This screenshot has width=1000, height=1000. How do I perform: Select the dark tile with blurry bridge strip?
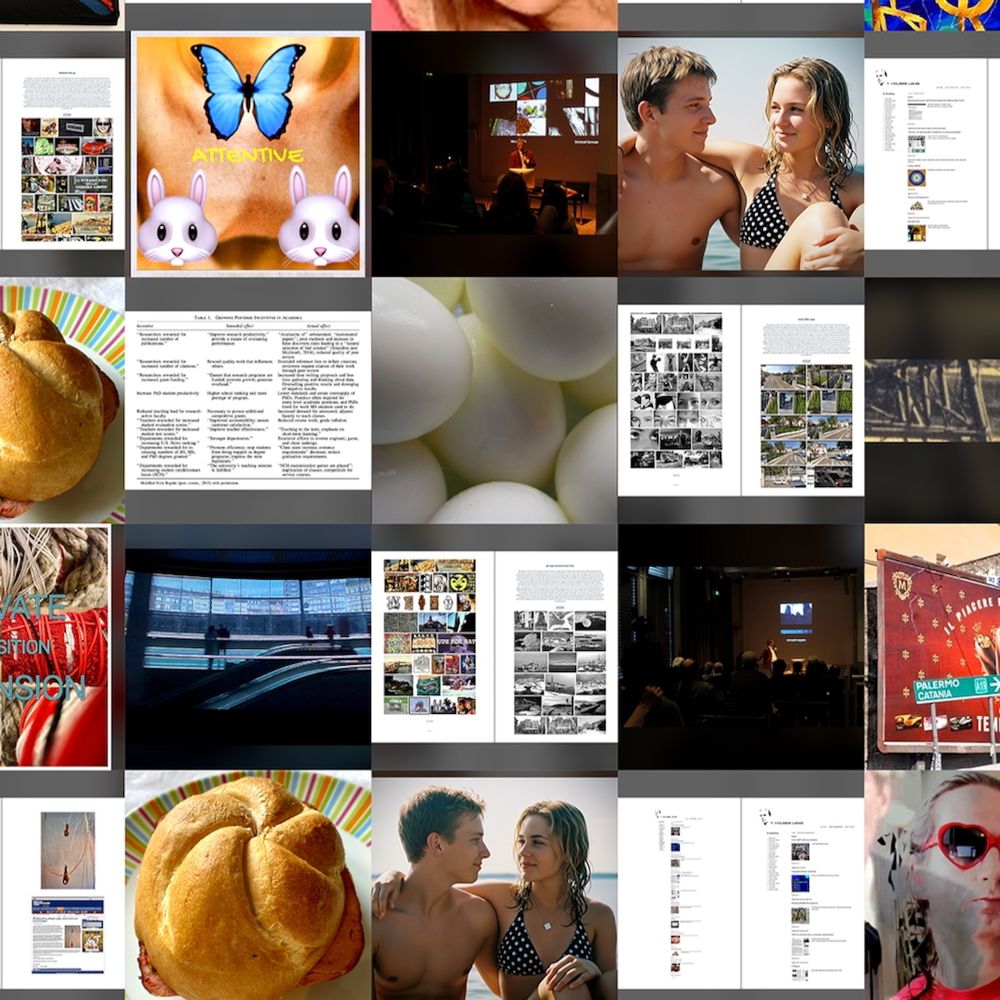pos(932,401)
